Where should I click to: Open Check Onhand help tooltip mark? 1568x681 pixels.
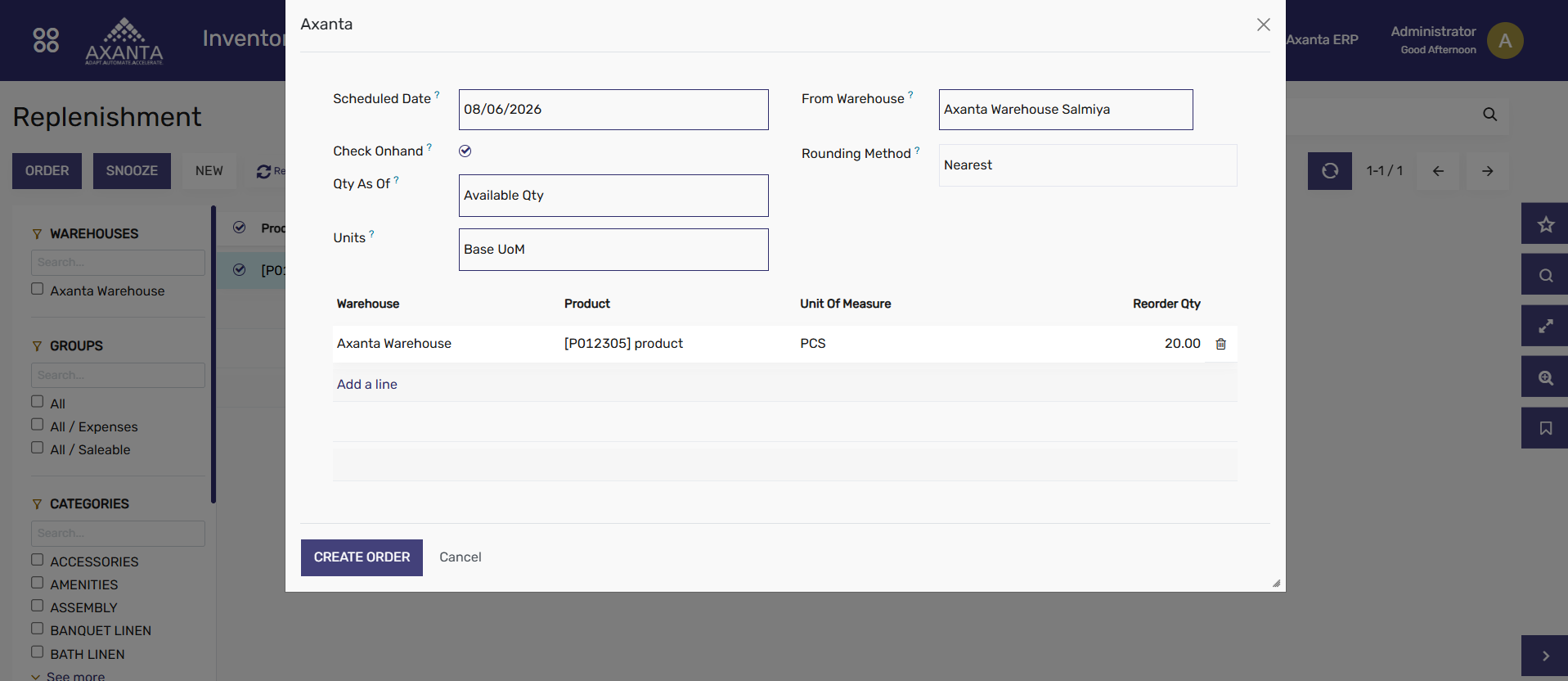(x=429, y=147)
